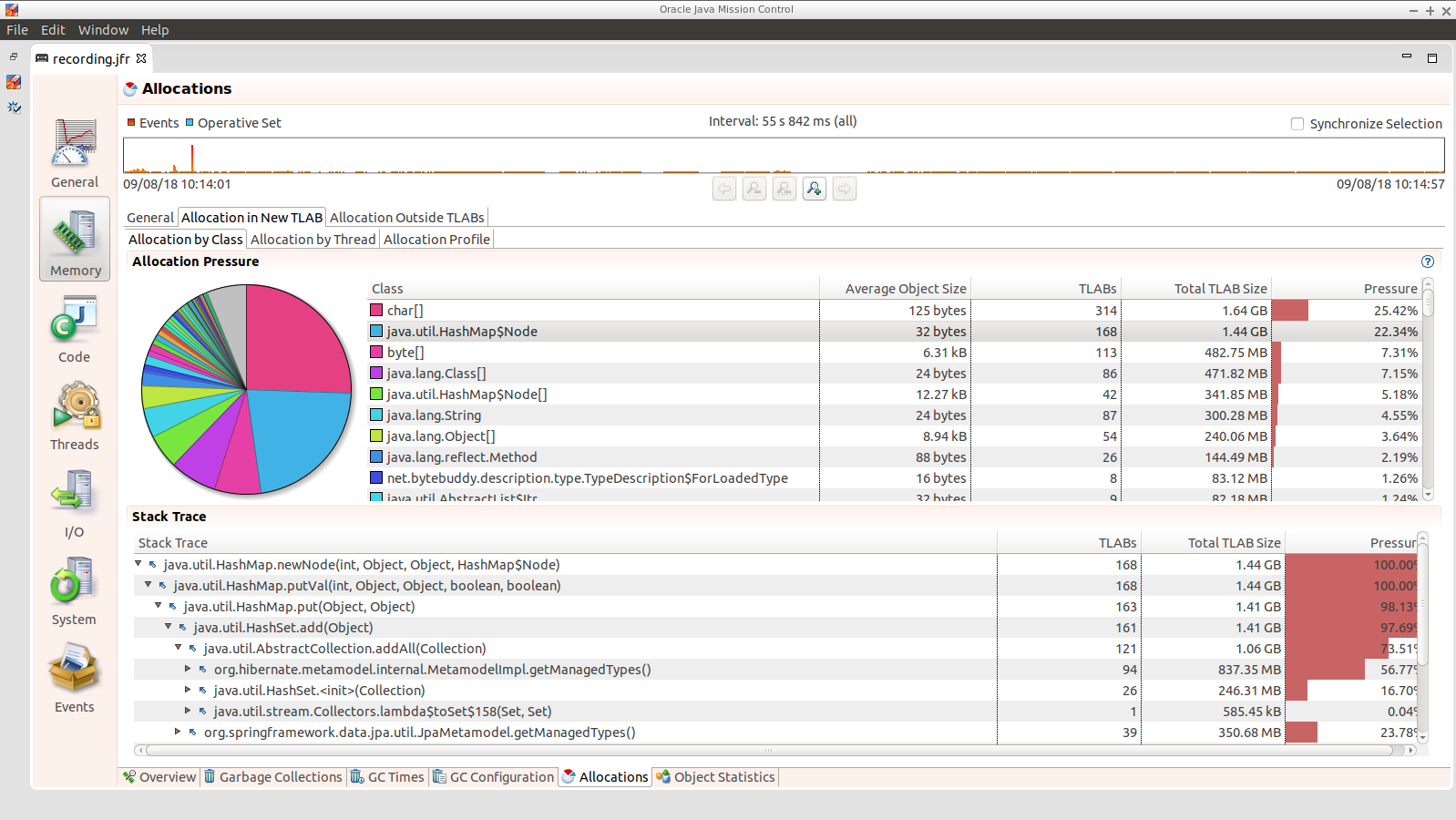Open the File menu
The image size is (1456, 820).
[x=17, y=30]
